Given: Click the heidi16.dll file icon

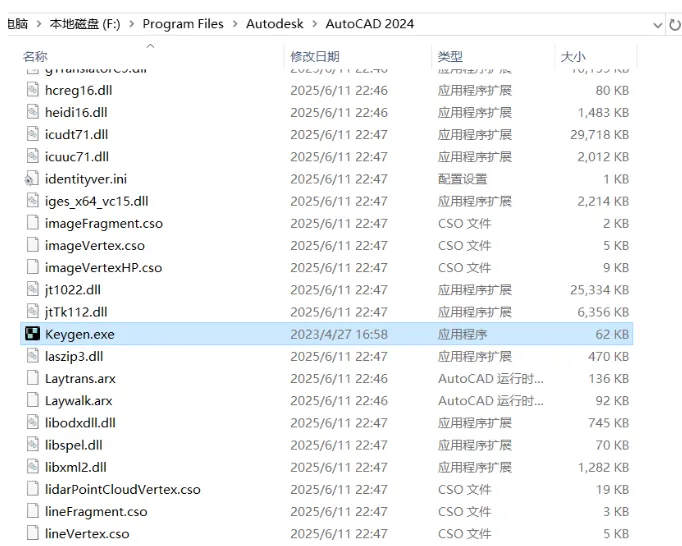Looking at the screenshot, I should 33,112.
